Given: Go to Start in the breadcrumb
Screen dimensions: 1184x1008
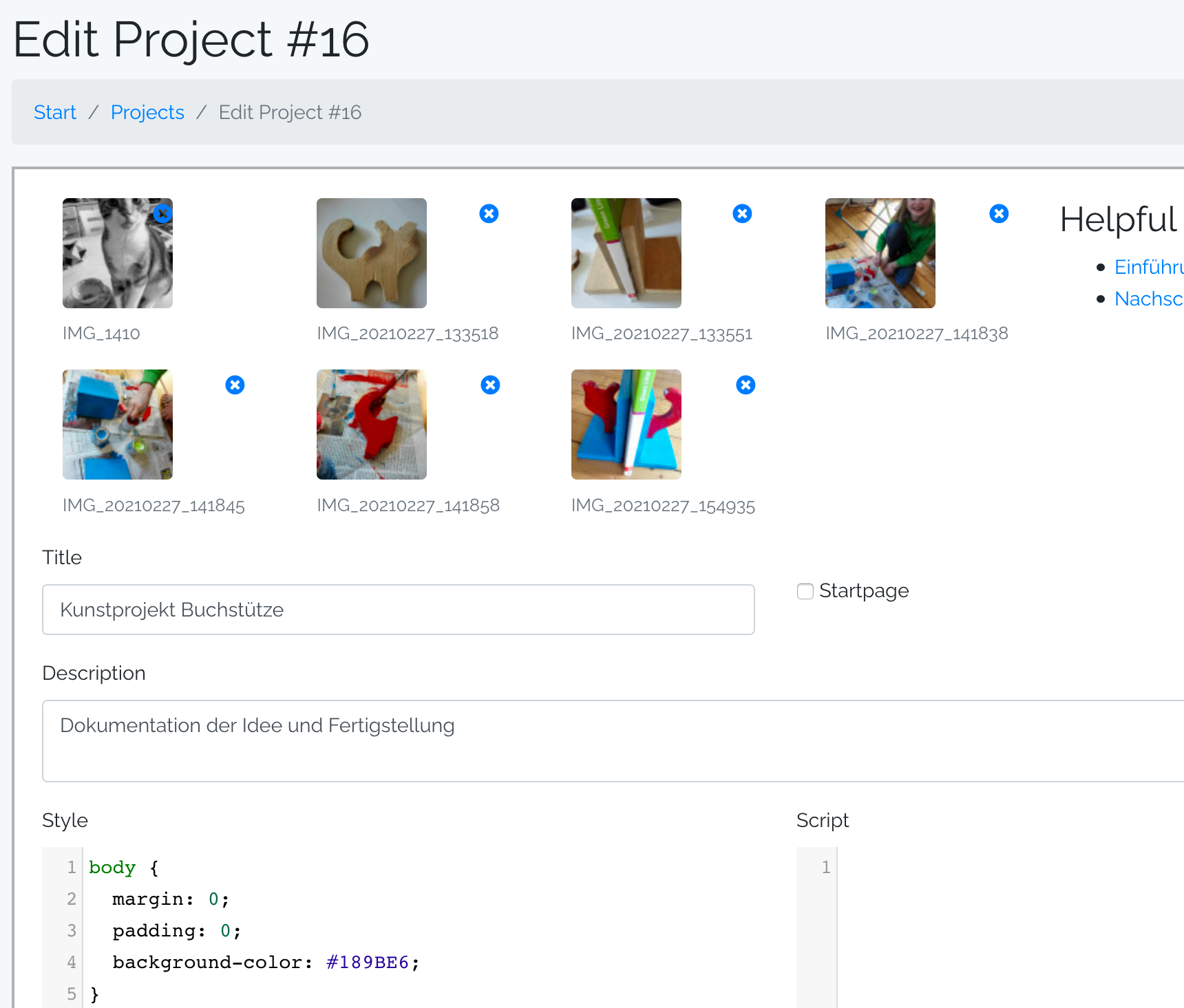Looking at the screenshot, I should point(55,112).
